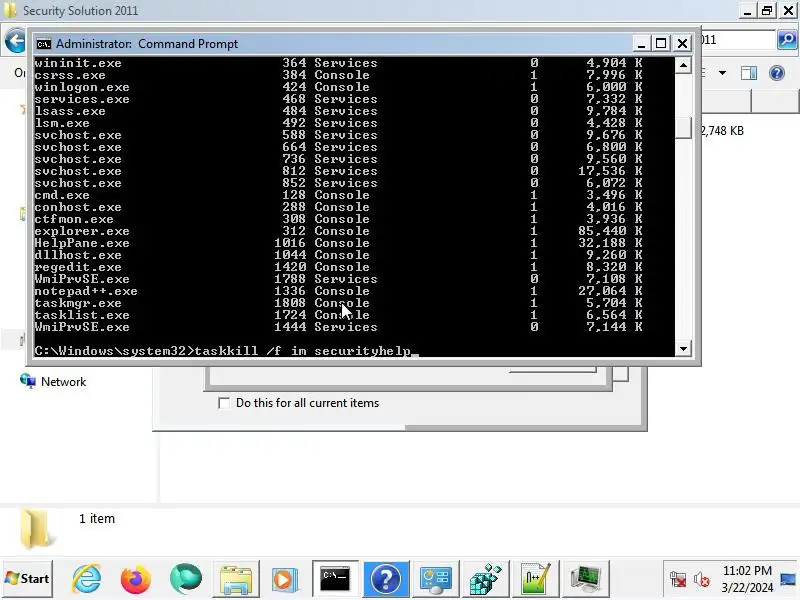Restore down the Security Solution 2011 window
Screen dimensions: 800x600
tap(767, 10)
